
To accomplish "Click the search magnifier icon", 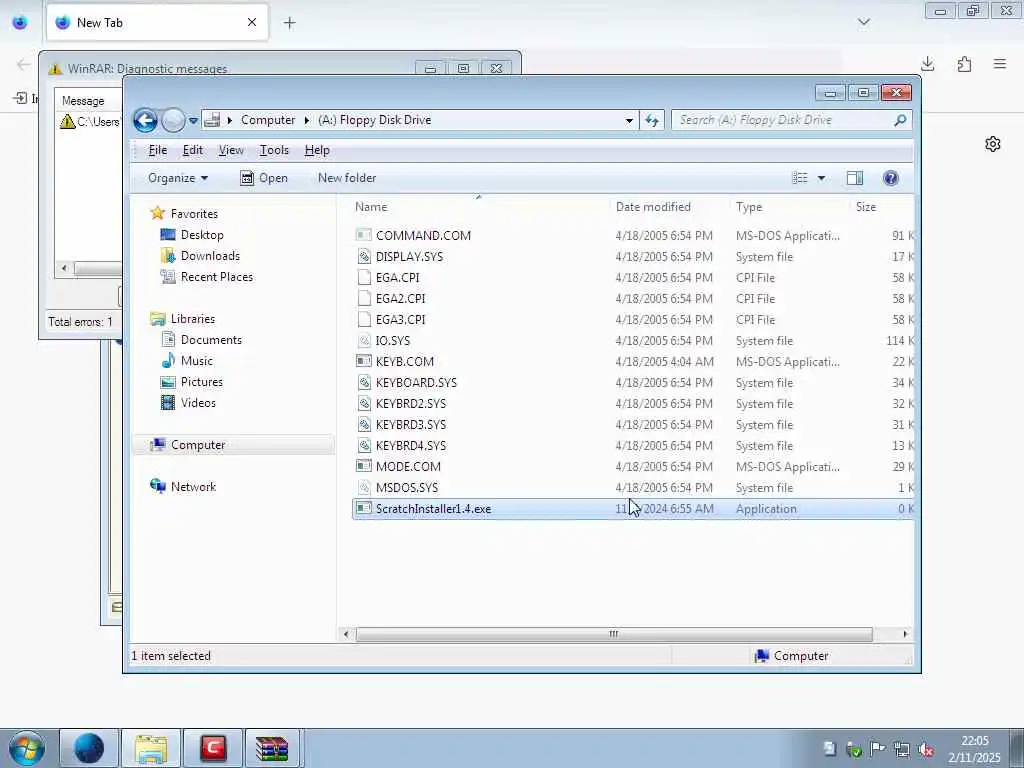I will (900, 120).
